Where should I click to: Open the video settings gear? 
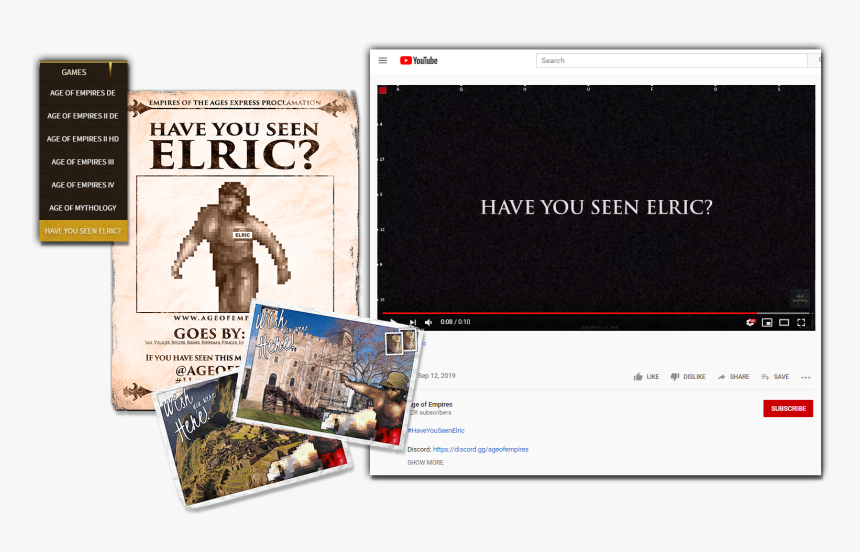tap(750, 322)
